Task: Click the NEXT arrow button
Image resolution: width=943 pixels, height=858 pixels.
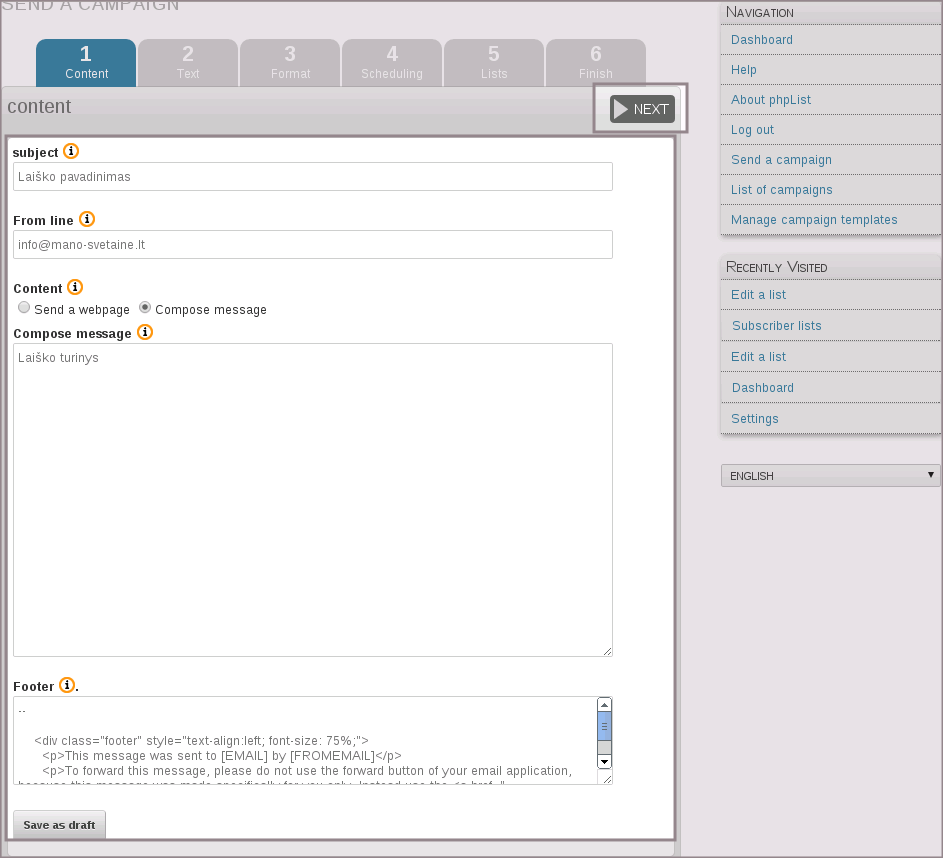Action: click(642, 109)
